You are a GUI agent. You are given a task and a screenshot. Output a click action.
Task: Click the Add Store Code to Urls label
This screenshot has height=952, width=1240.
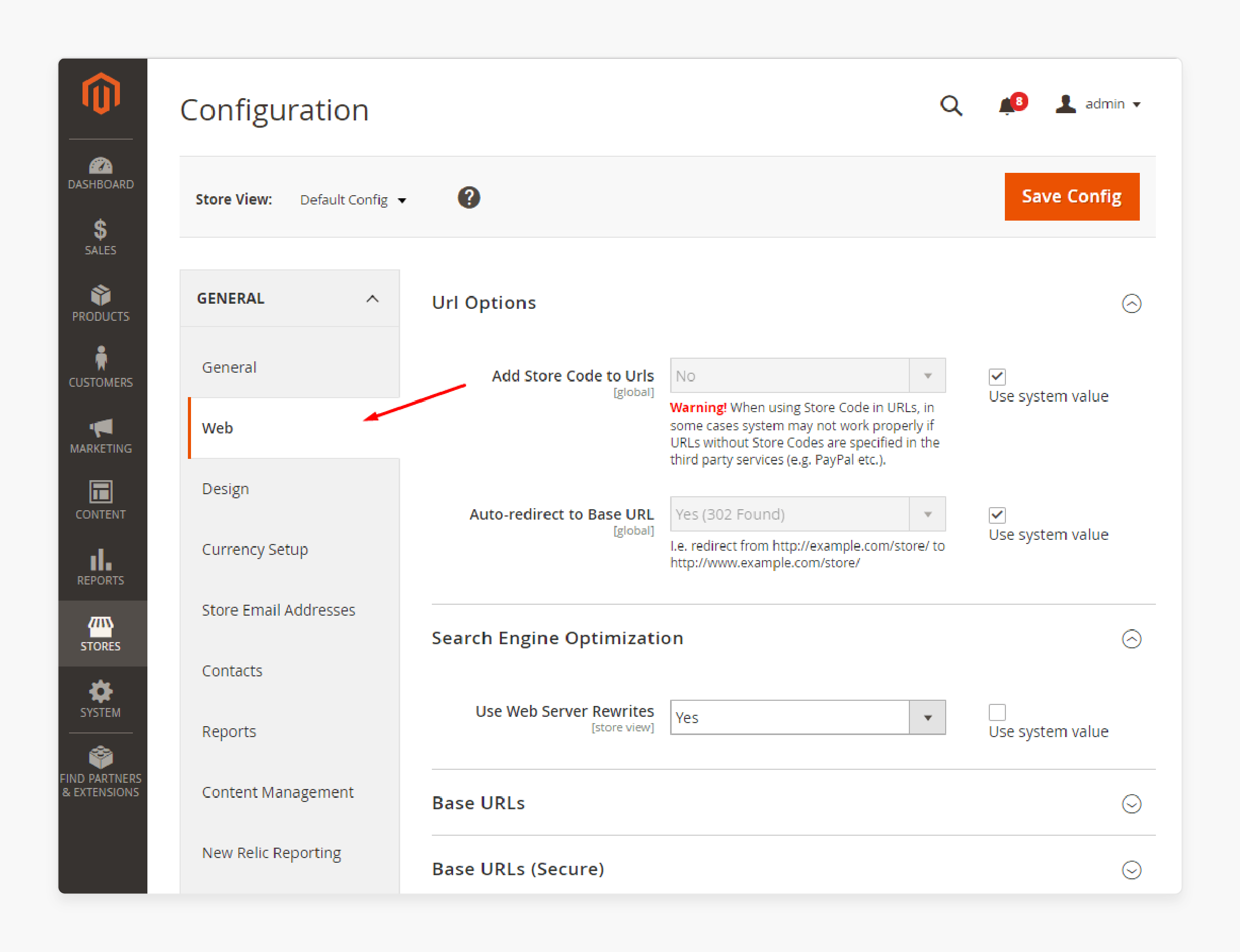point(573,376)
